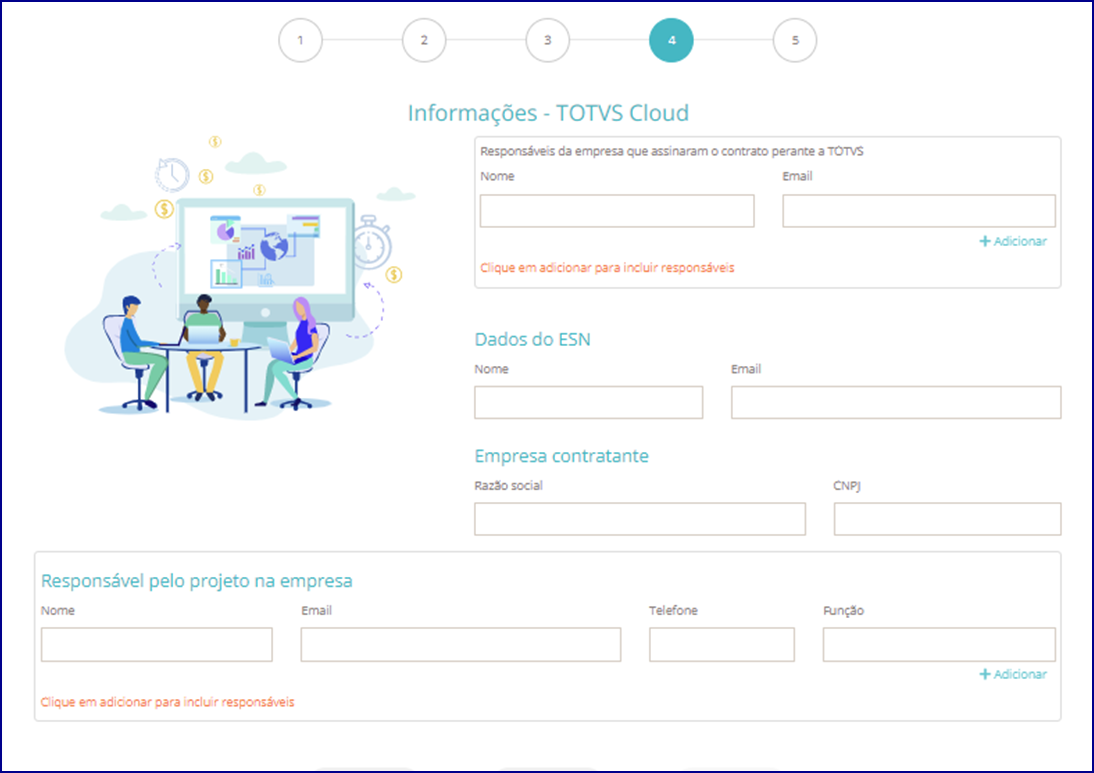Click Nome field under Dados do ESN

pos(588,403)
